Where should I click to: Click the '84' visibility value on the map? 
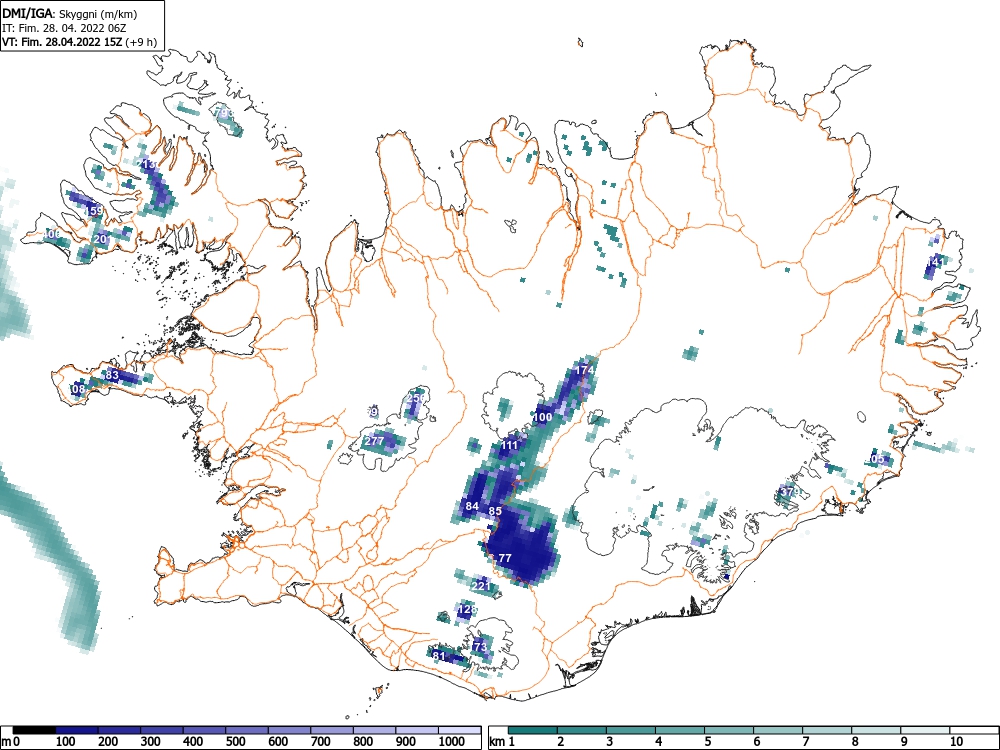472,506
